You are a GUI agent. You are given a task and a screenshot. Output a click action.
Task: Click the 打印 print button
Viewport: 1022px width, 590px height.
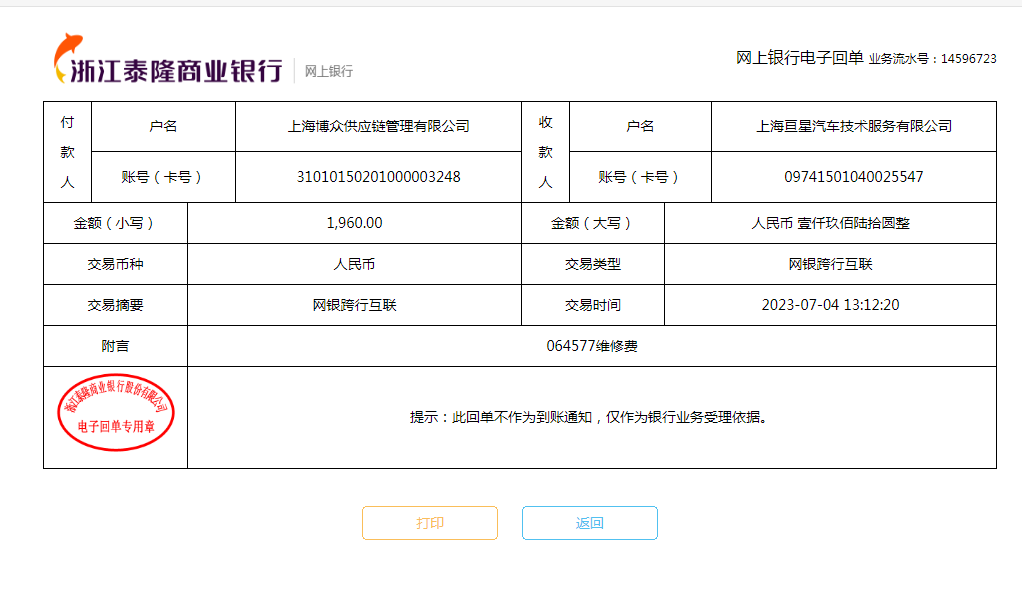click(429, 523)
